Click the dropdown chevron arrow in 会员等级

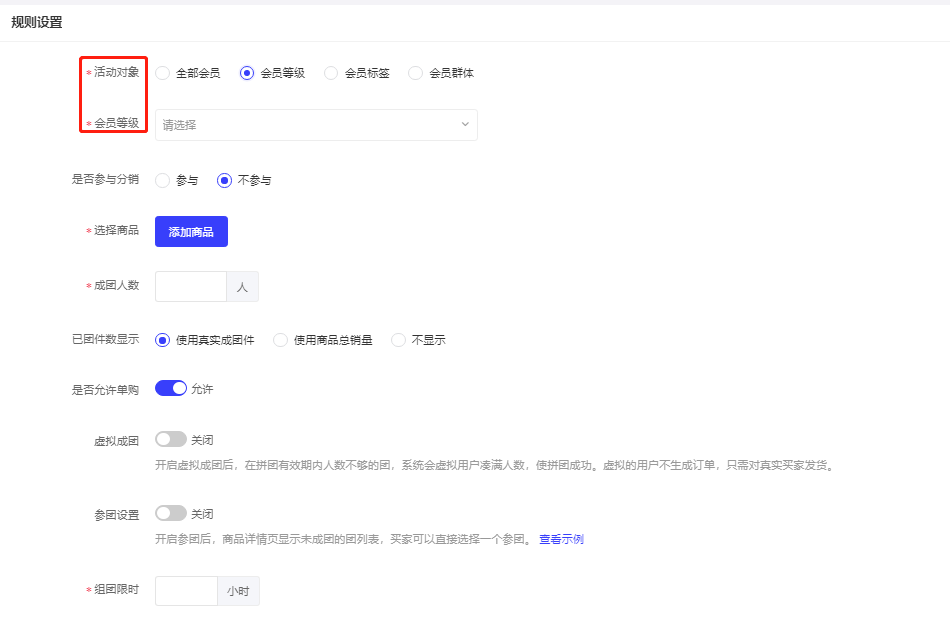click(465, 124)
